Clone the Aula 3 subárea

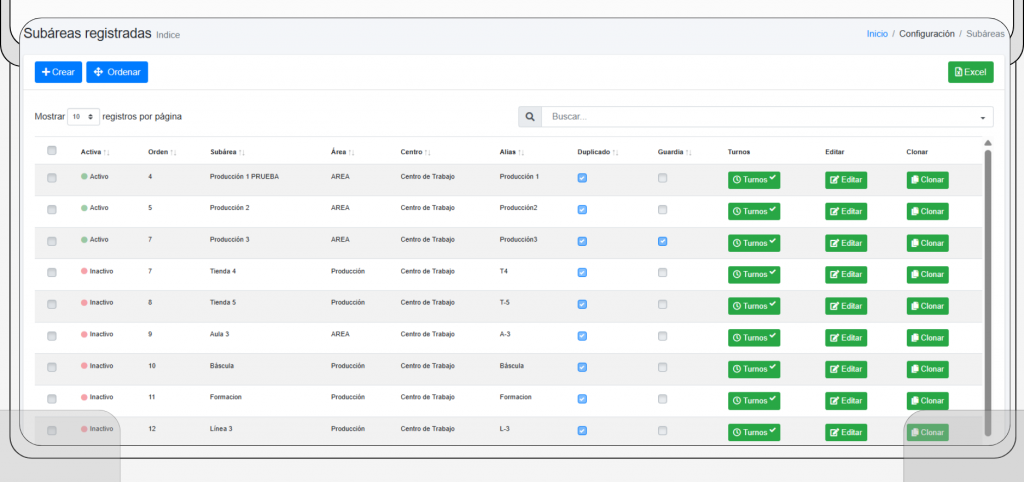[927, 338]
